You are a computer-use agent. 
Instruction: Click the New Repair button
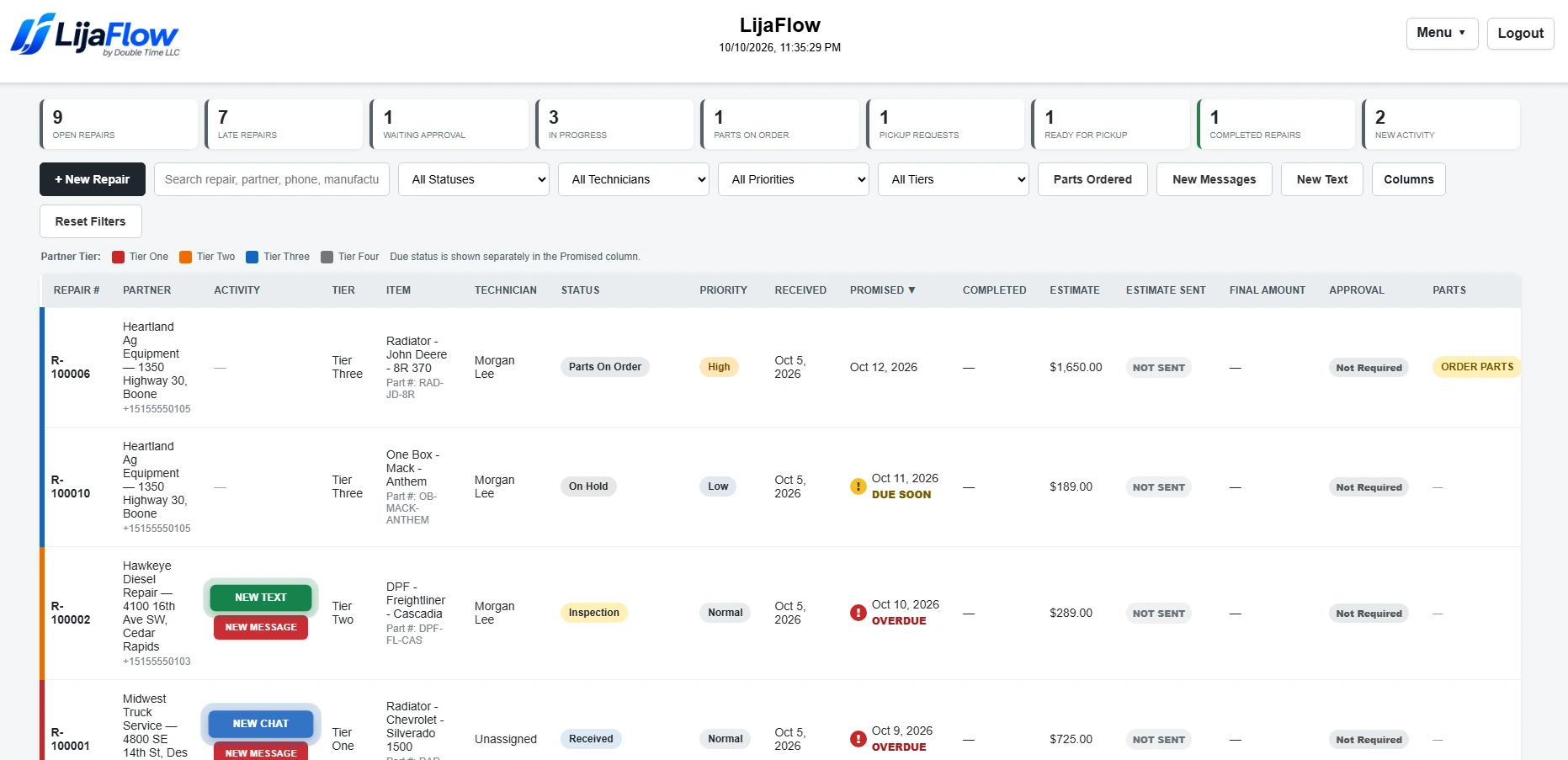coord(93,179)
